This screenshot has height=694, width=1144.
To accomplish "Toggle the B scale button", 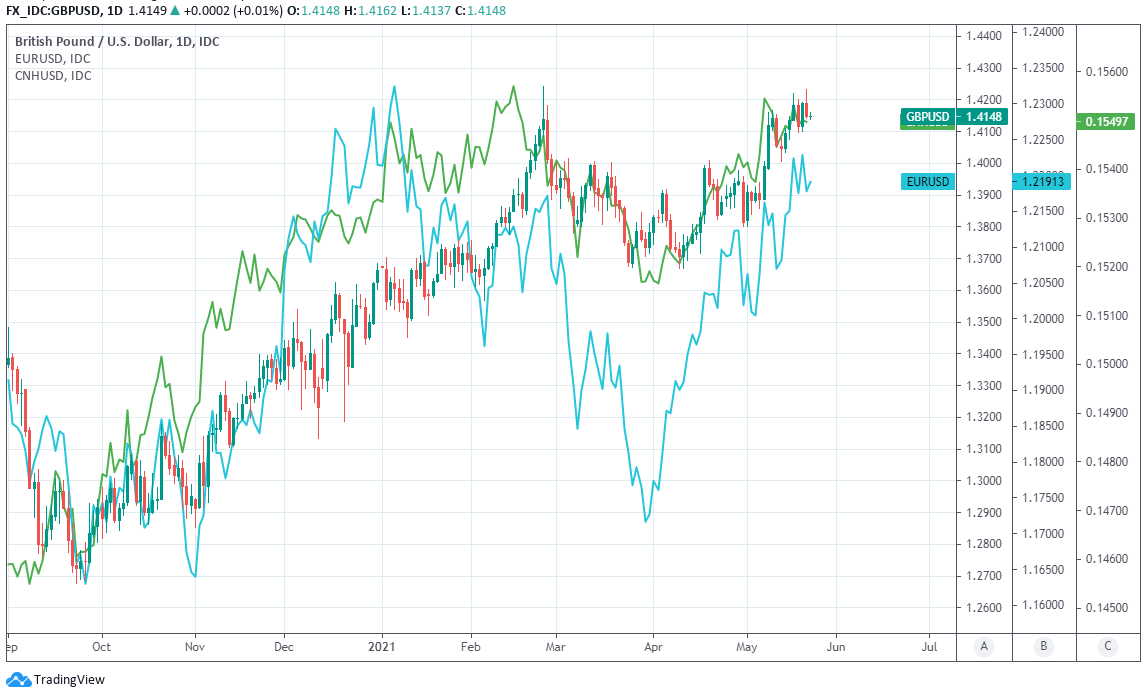I will coord(1043,647).
